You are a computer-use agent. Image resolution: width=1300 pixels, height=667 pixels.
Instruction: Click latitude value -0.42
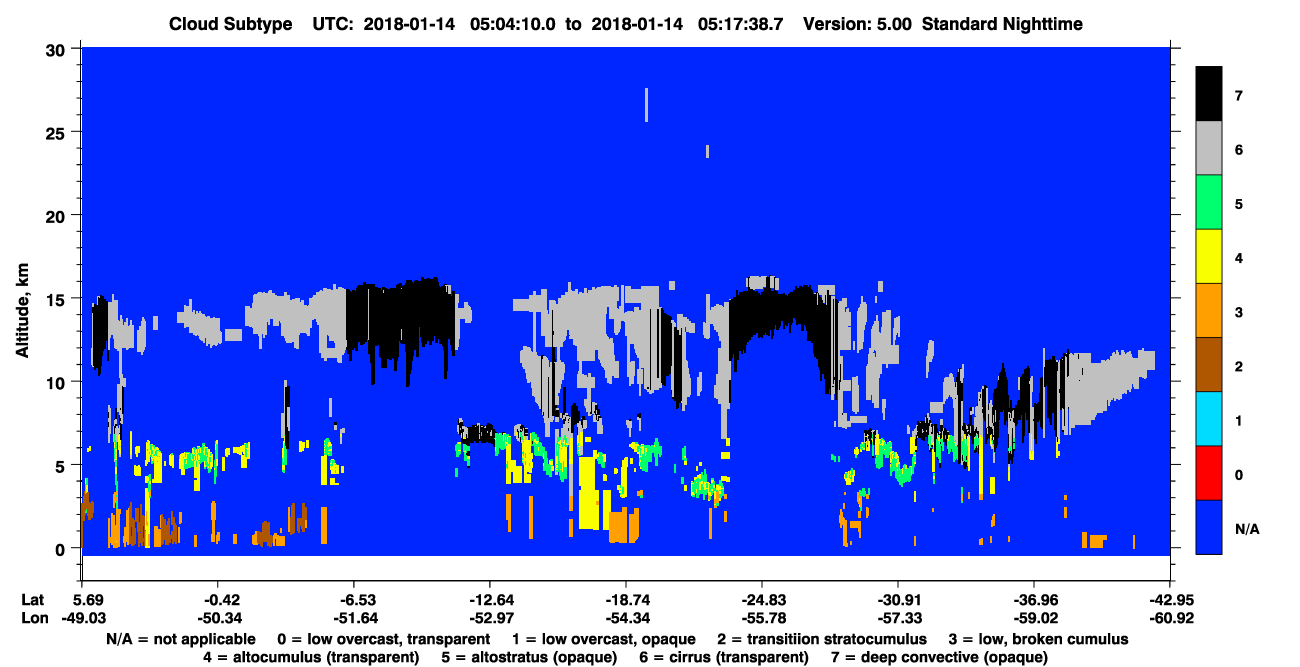click(x=217, y=600)
